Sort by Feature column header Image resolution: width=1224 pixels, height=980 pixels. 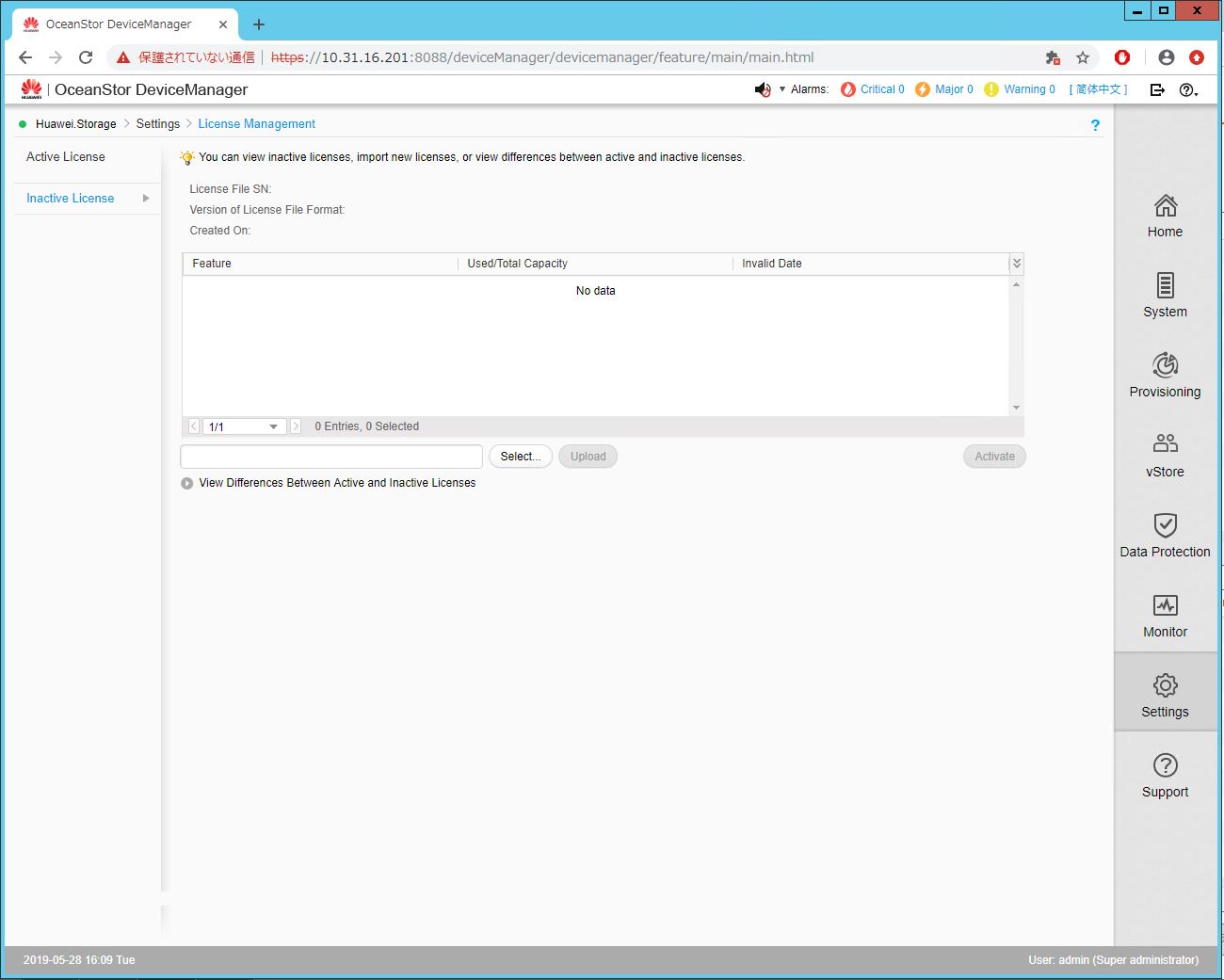320,264
